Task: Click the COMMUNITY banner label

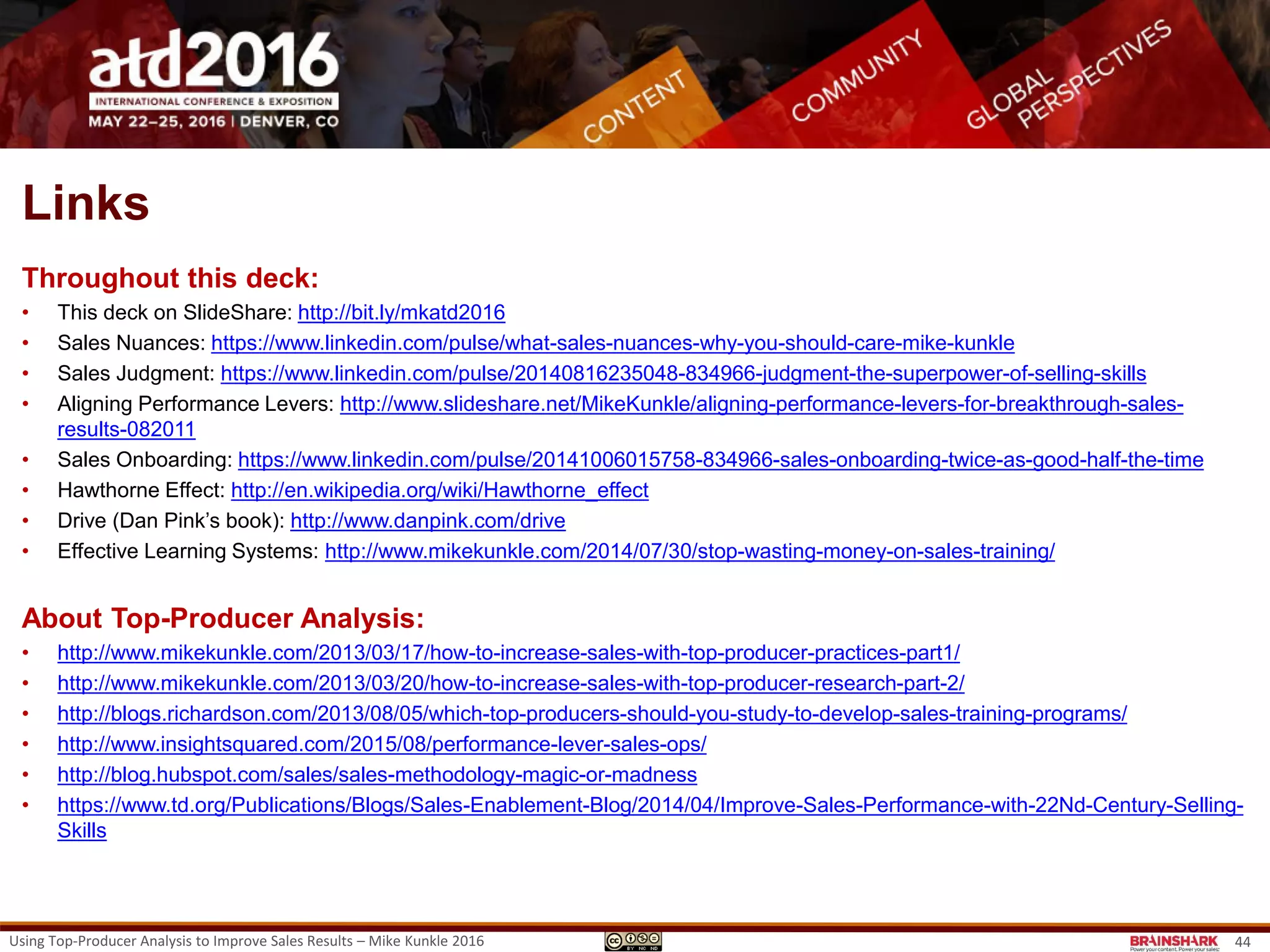Action: click(856, 76)
